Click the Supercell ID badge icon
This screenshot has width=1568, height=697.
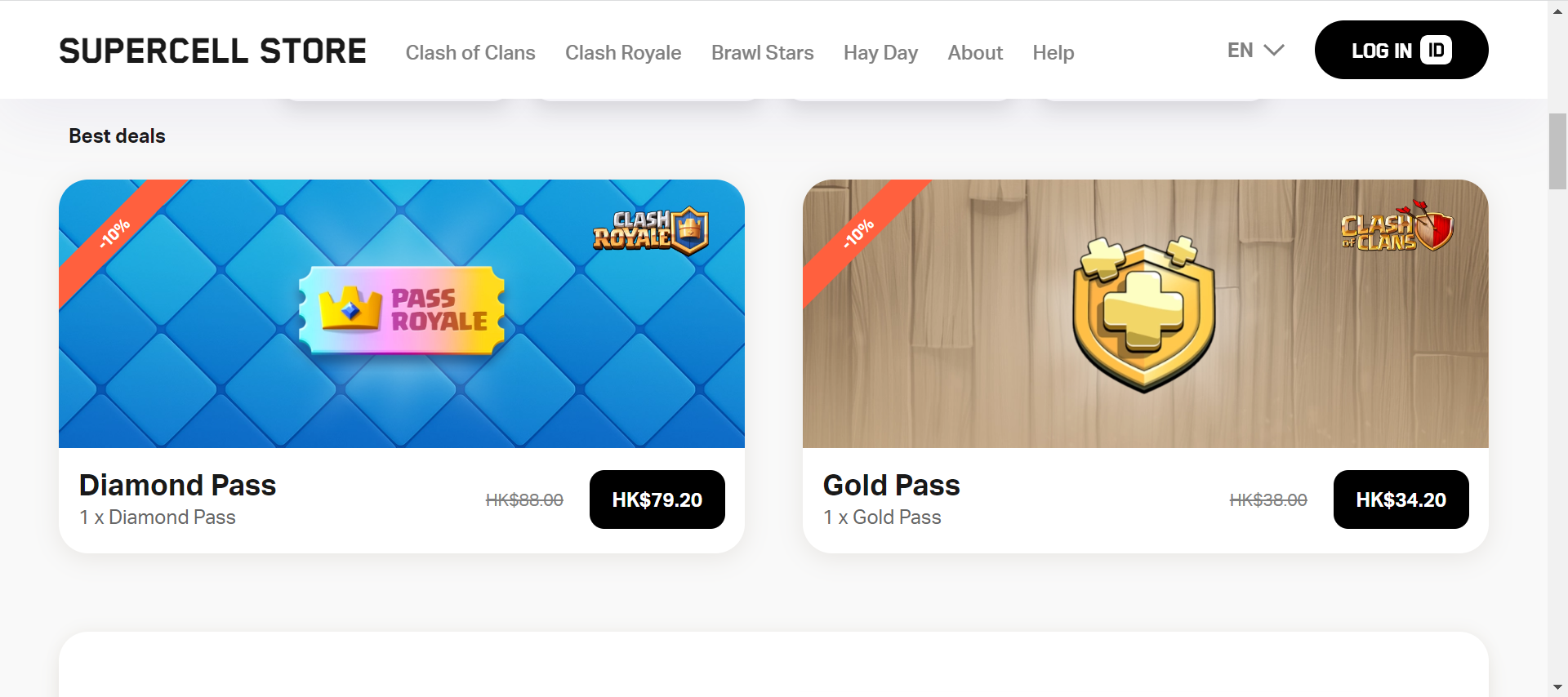tap(1436, 50)
